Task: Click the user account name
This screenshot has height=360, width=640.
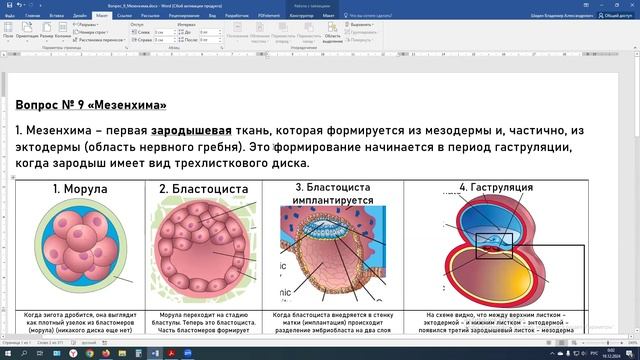Action: pos(562,16)
